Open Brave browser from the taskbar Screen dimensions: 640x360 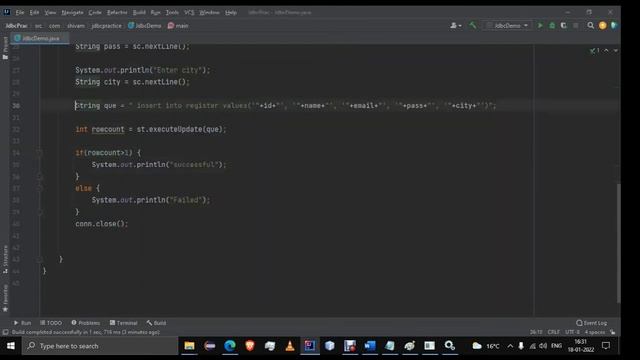(x=250, y=346)
